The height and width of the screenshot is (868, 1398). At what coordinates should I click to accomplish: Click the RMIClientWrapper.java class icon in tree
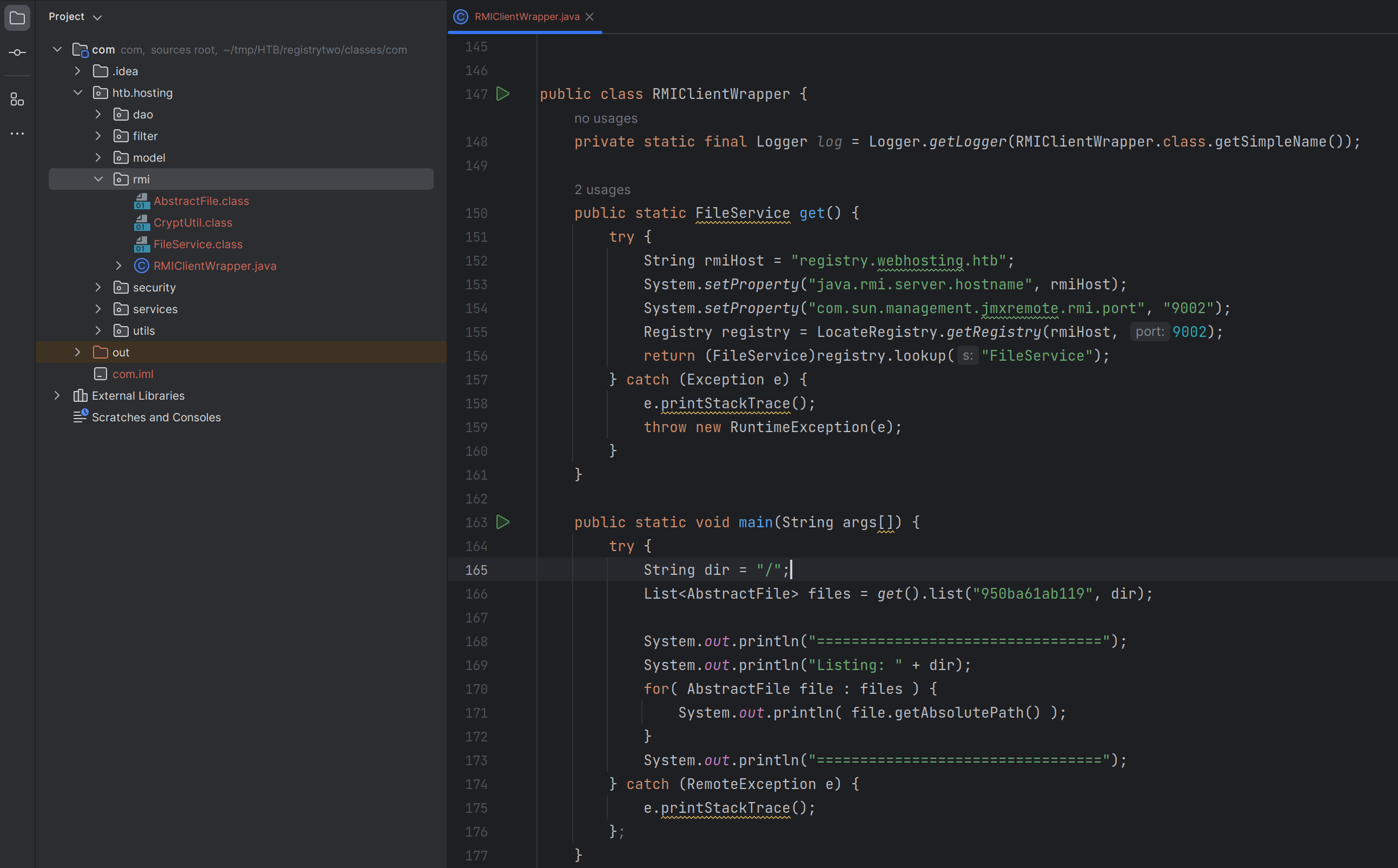tap(142, 266)
